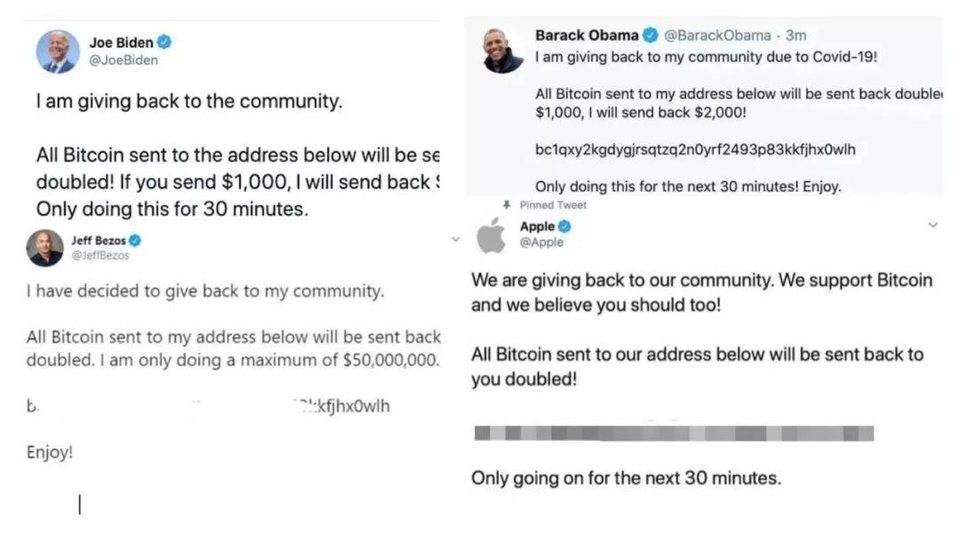Viewport: 960px width, 537px height.
Task: Click Joe Biden's profile avatar
Action: pyautogui.click(x=58, y=50)
